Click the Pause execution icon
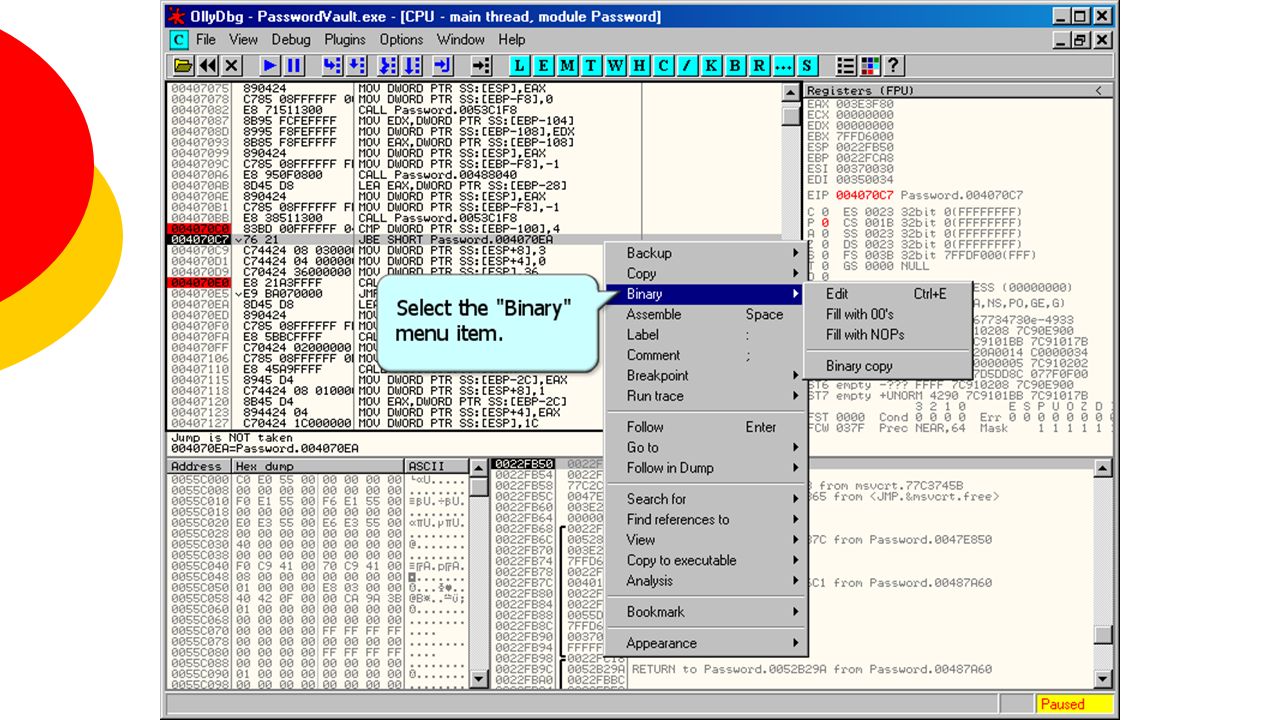The image size is (1280, 720). click(294, 66)
